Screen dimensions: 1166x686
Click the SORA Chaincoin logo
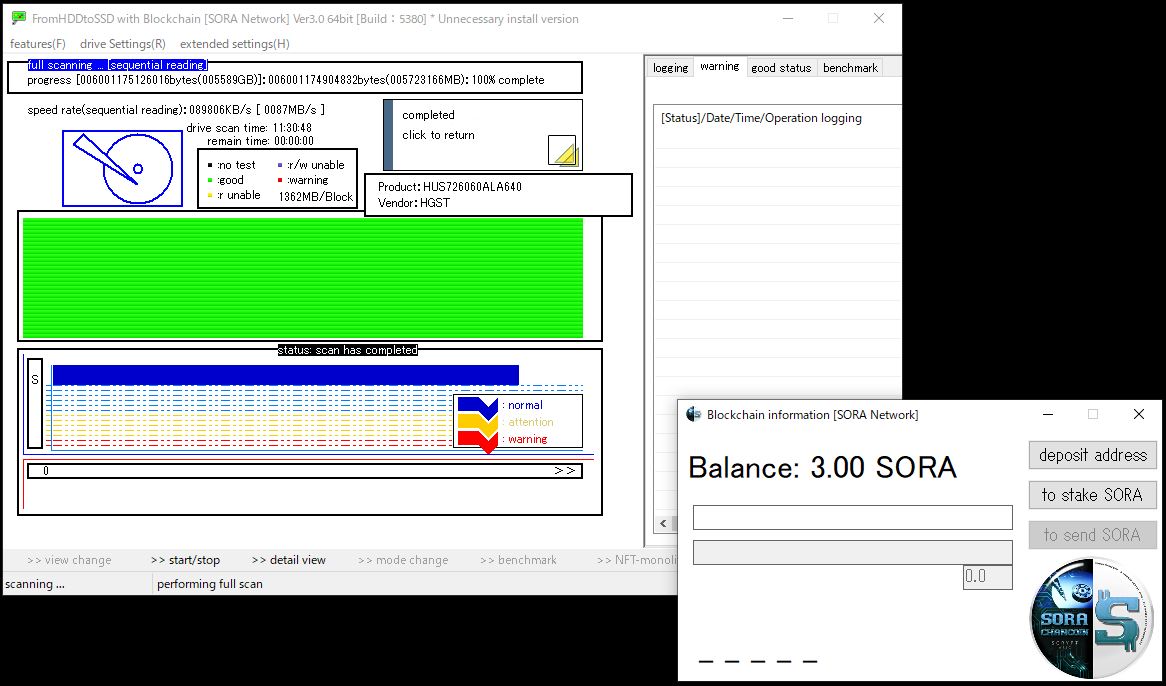[1092, 618]
